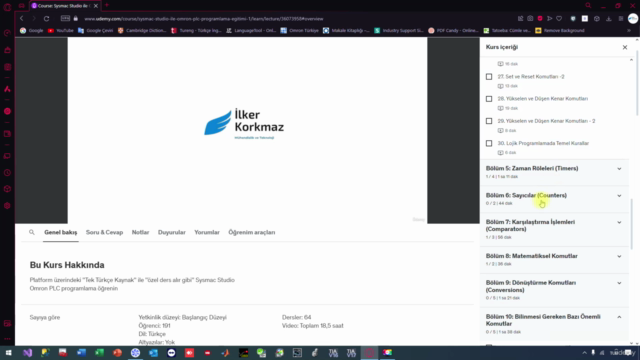Click the heart favorites icon in toolbar
This screenshot has width=640, height=360.
click(559, 19)
